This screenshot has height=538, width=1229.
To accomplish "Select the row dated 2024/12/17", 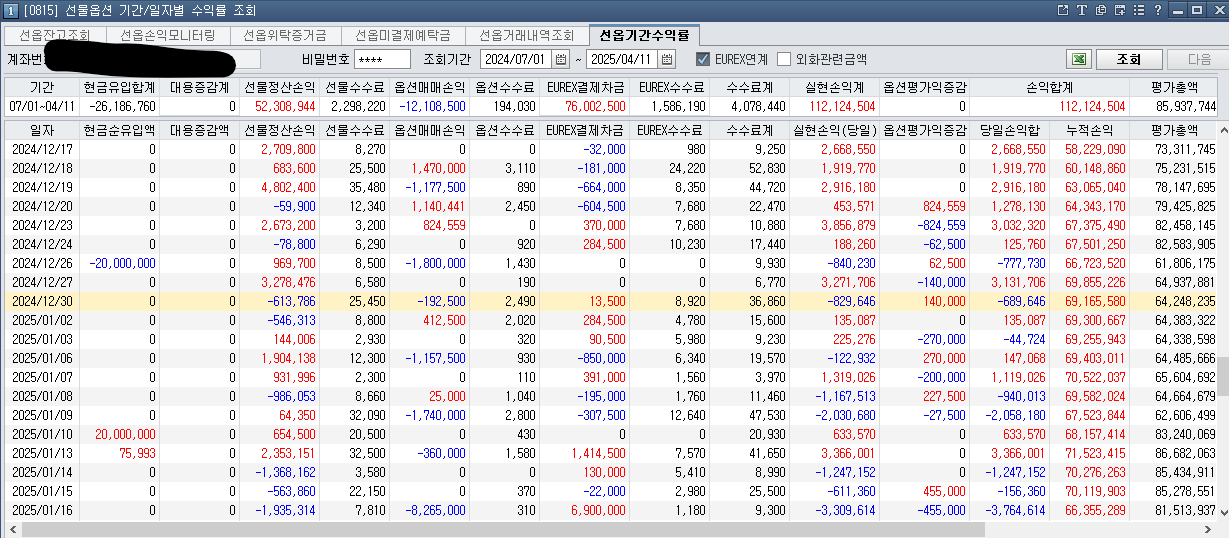I will tap(611, 149).
